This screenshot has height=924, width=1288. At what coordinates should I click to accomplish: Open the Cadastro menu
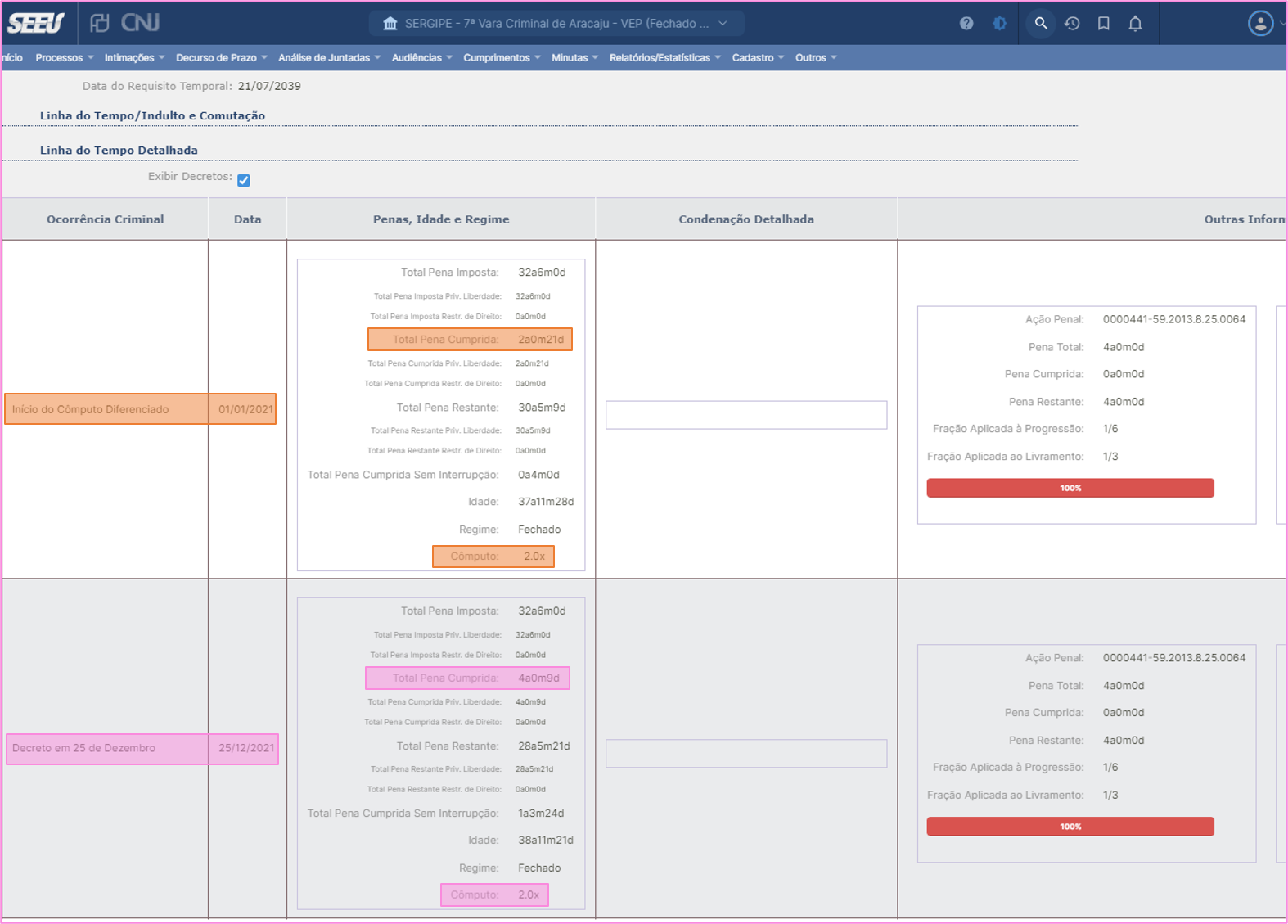click(759, 58)
